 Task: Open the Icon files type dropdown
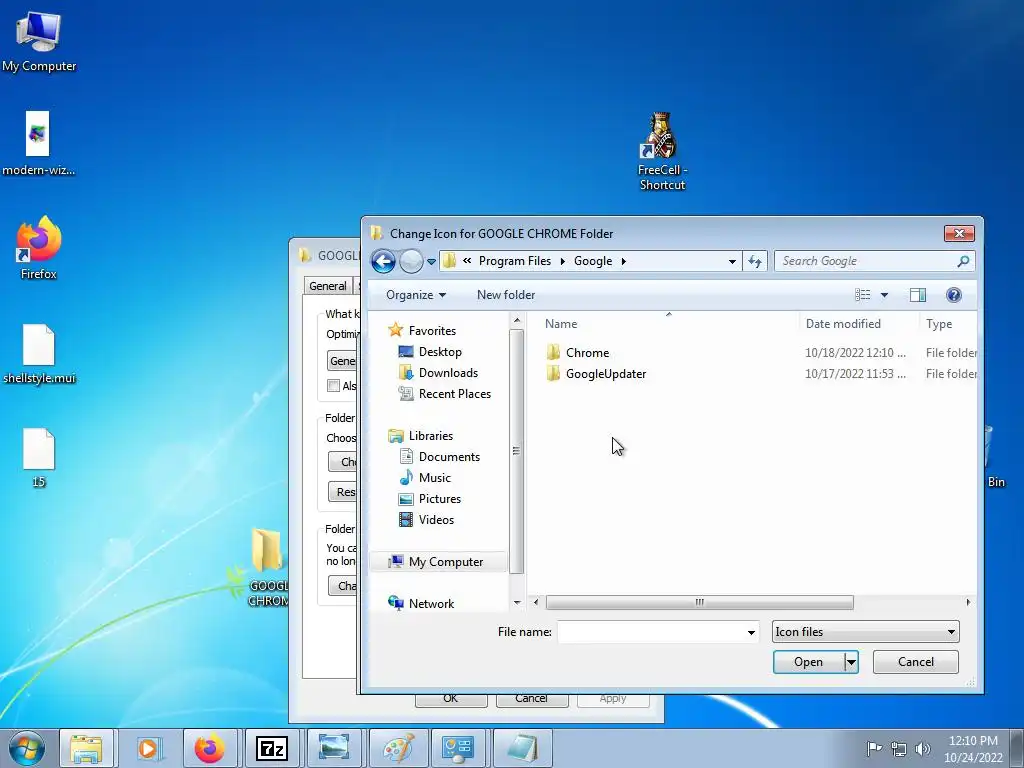(x=865, y=632)
